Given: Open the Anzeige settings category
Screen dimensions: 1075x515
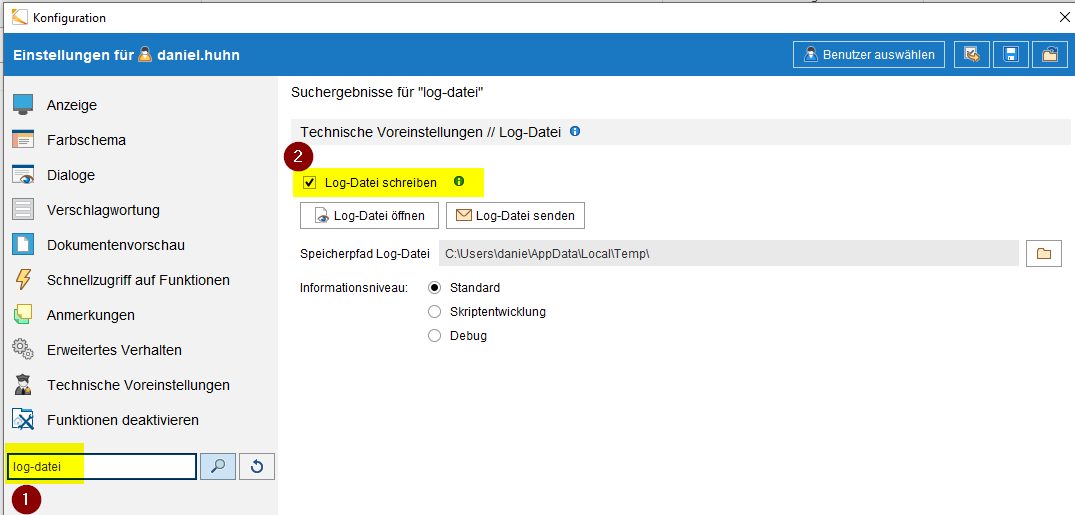Looking at the screenshot, I should [71, 105].
